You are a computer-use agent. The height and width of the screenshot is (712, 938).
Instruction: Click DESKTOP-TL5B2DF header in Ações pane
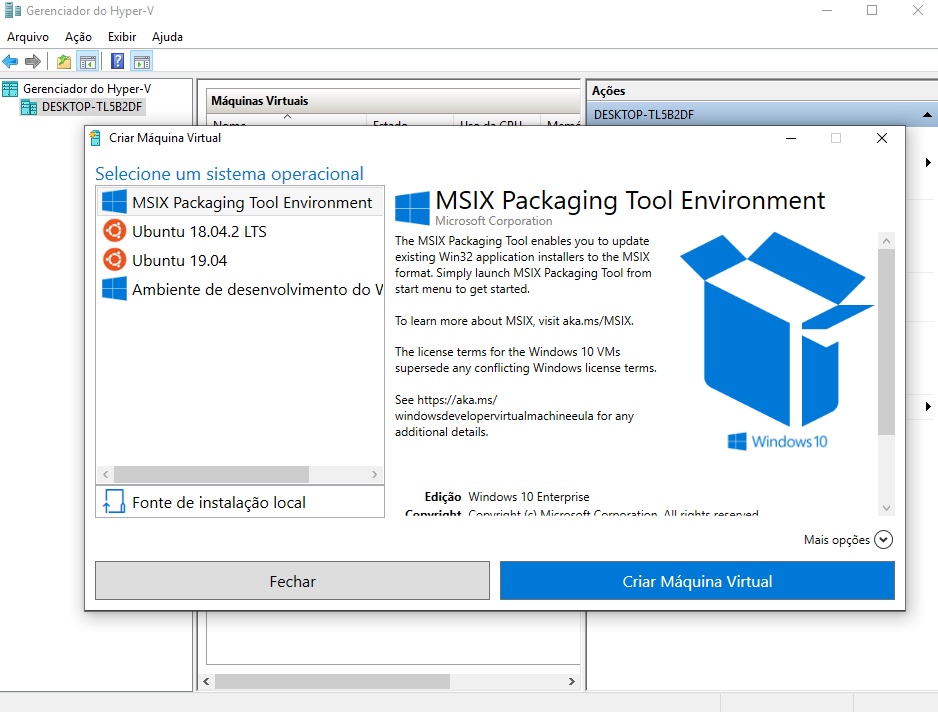tap(762, 115)
